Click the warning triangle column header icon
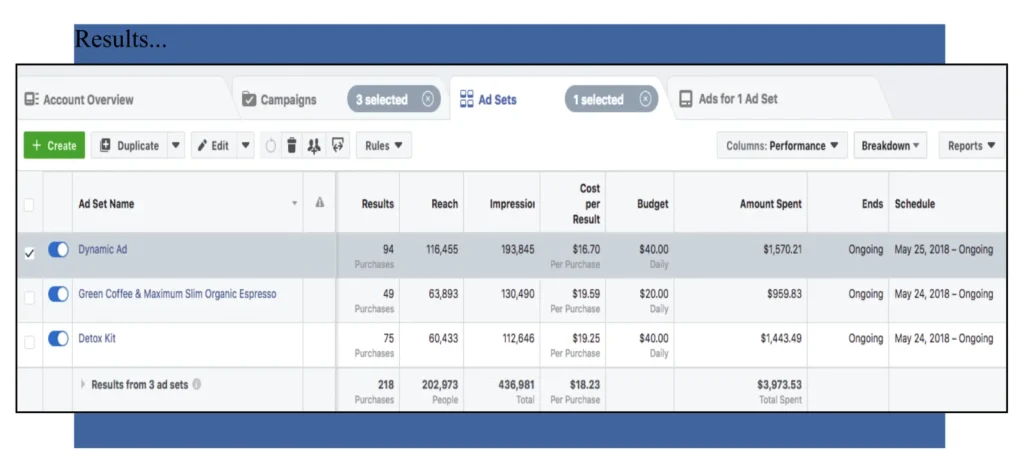The height and width of the screenshot is (468, 1024). [x=320, y=203]
